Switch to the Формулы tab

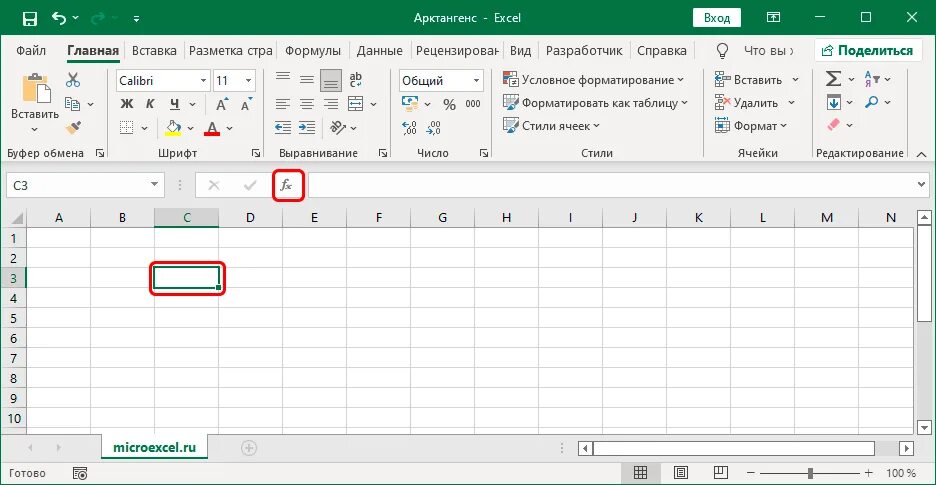click(313, 51)
